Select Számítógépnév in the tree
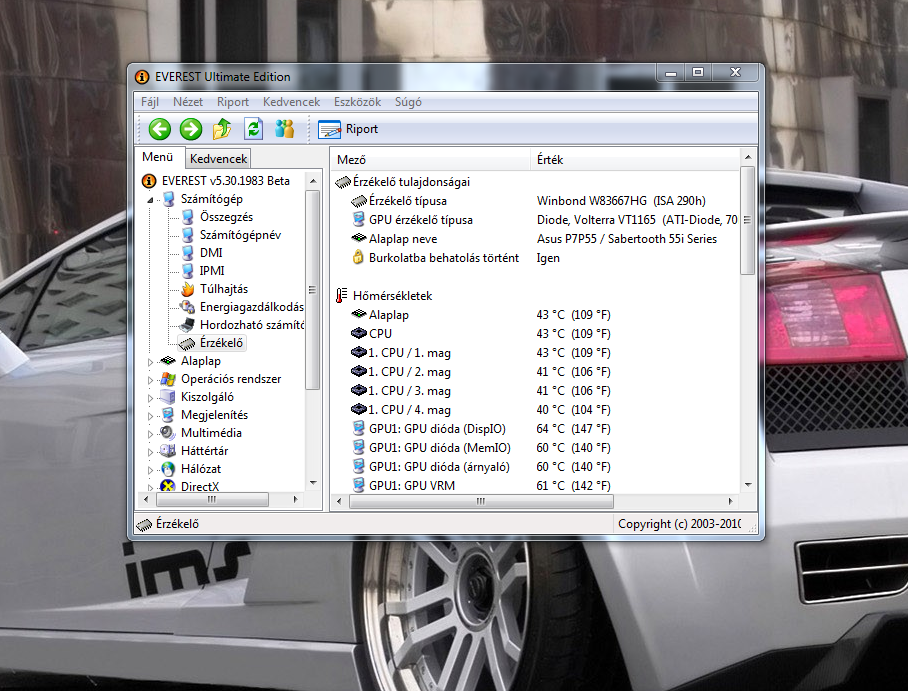Viewport: 908px width, 691px height. [x=240, y=235]
